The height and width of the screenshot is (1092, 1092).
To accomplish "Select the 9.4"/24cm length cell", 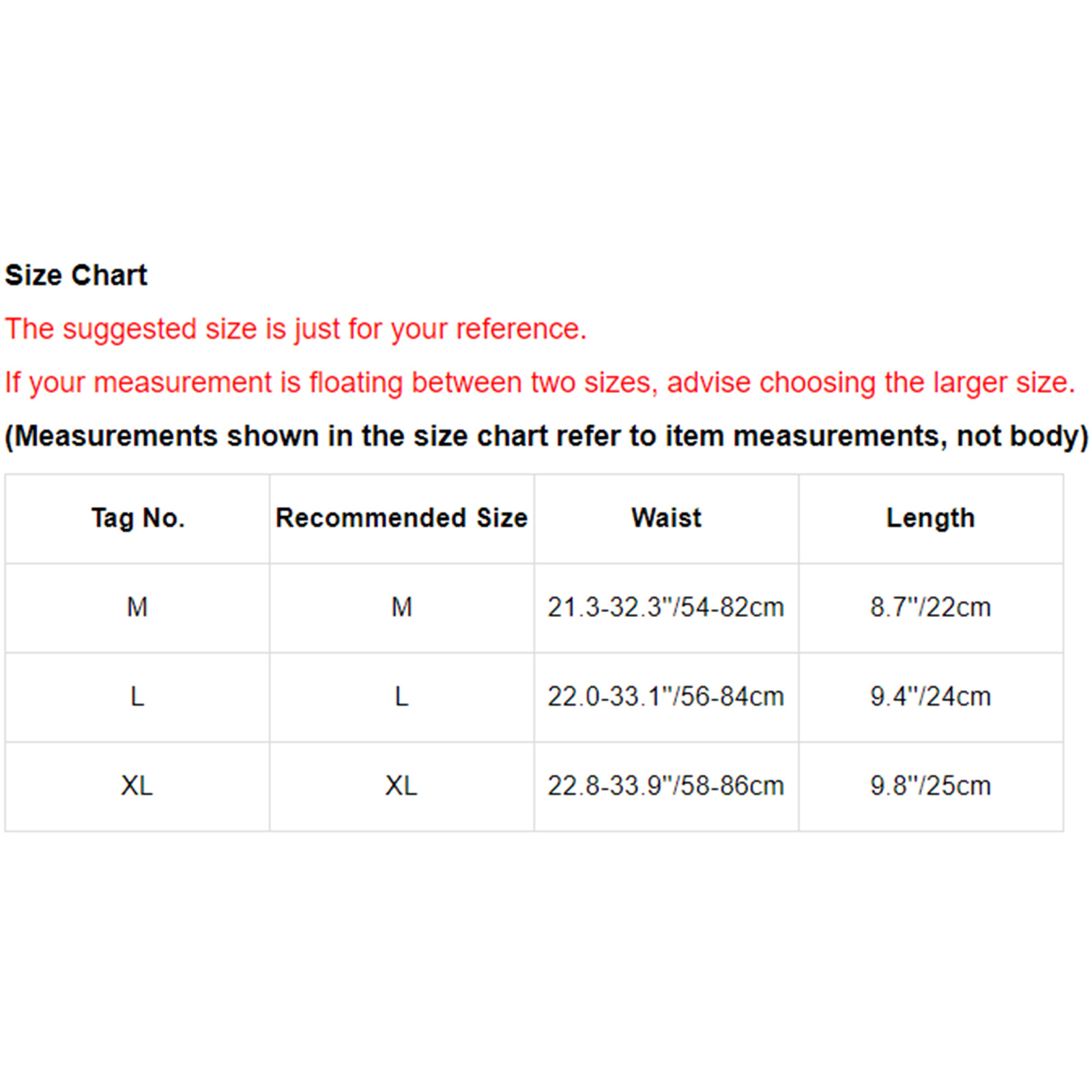I will 930,697.
